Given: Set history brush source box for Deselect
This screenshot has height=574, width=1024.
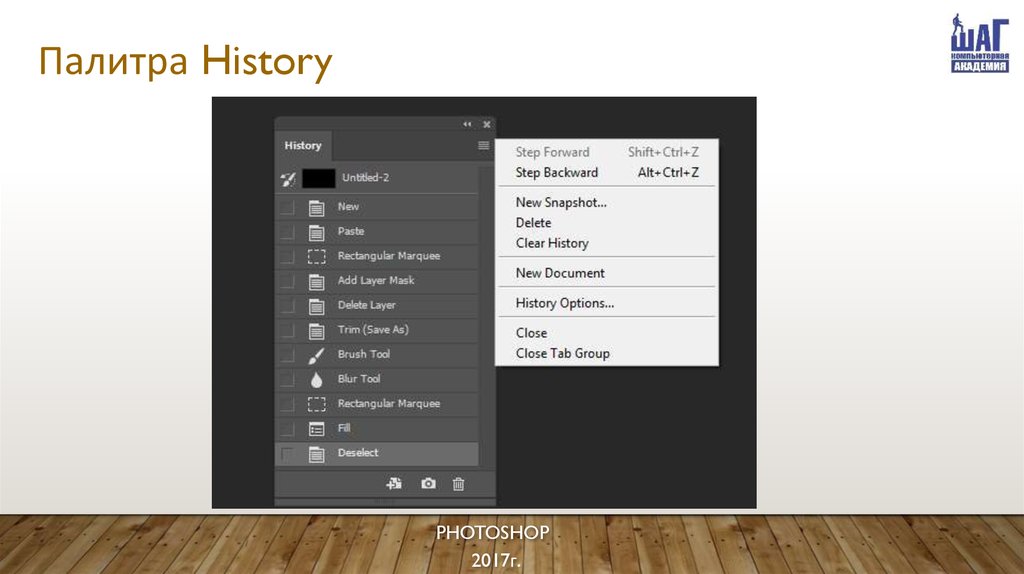Looking at the screenshot, I should click(x=288, y=454).
